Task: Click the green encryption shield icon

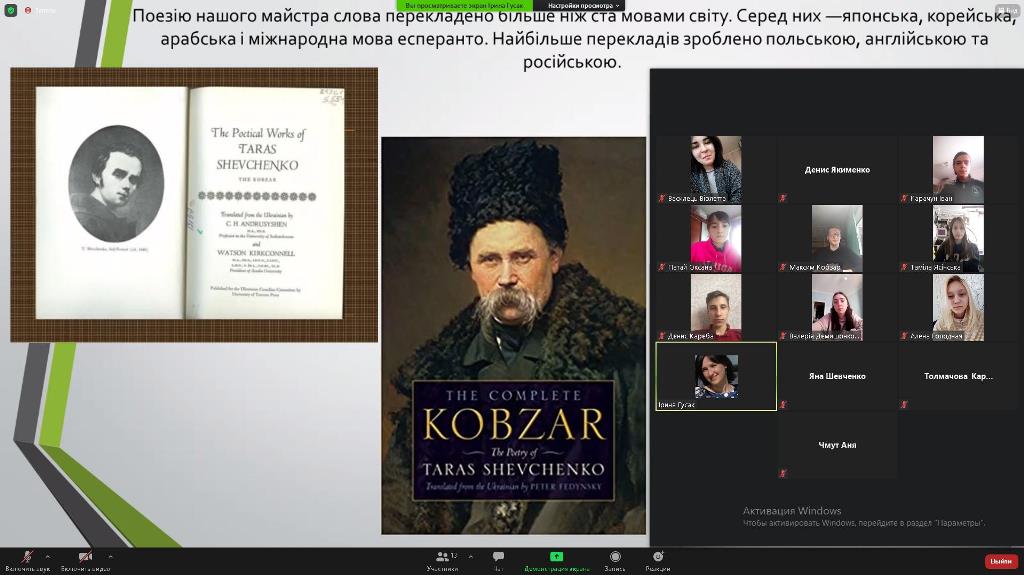Action: tap(11, 10)
